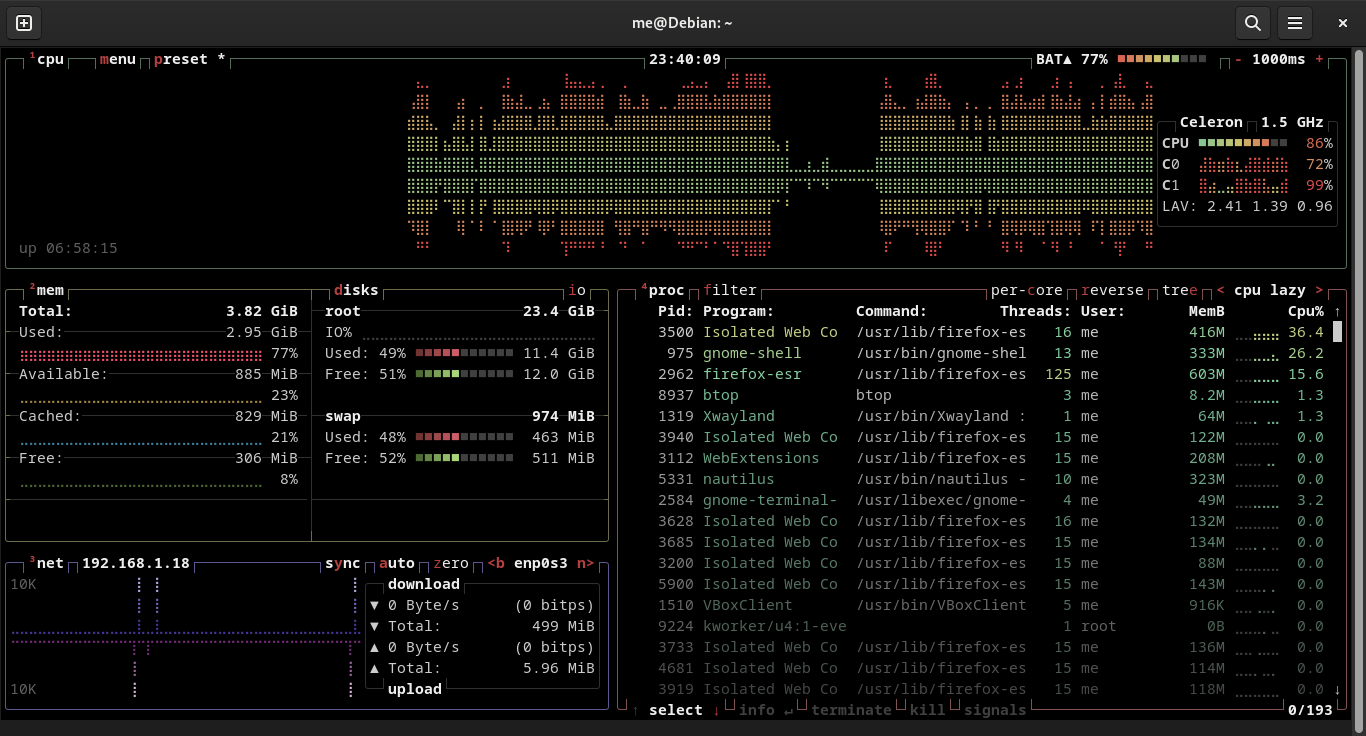This screenshot has width=1366, height=736.
Task: Click the previous sort arrow before cpu lazy
Action: 1220,290
